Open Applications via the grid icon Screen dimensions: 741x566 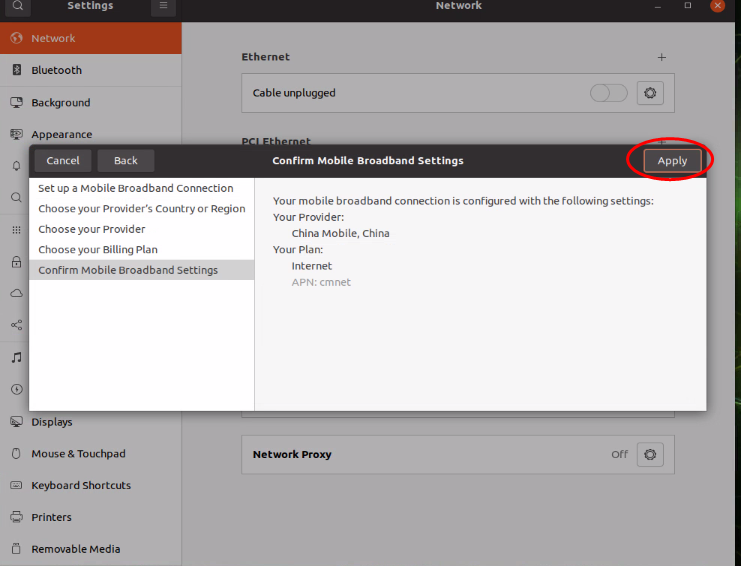pyautogui.click(x=17, y=230)
